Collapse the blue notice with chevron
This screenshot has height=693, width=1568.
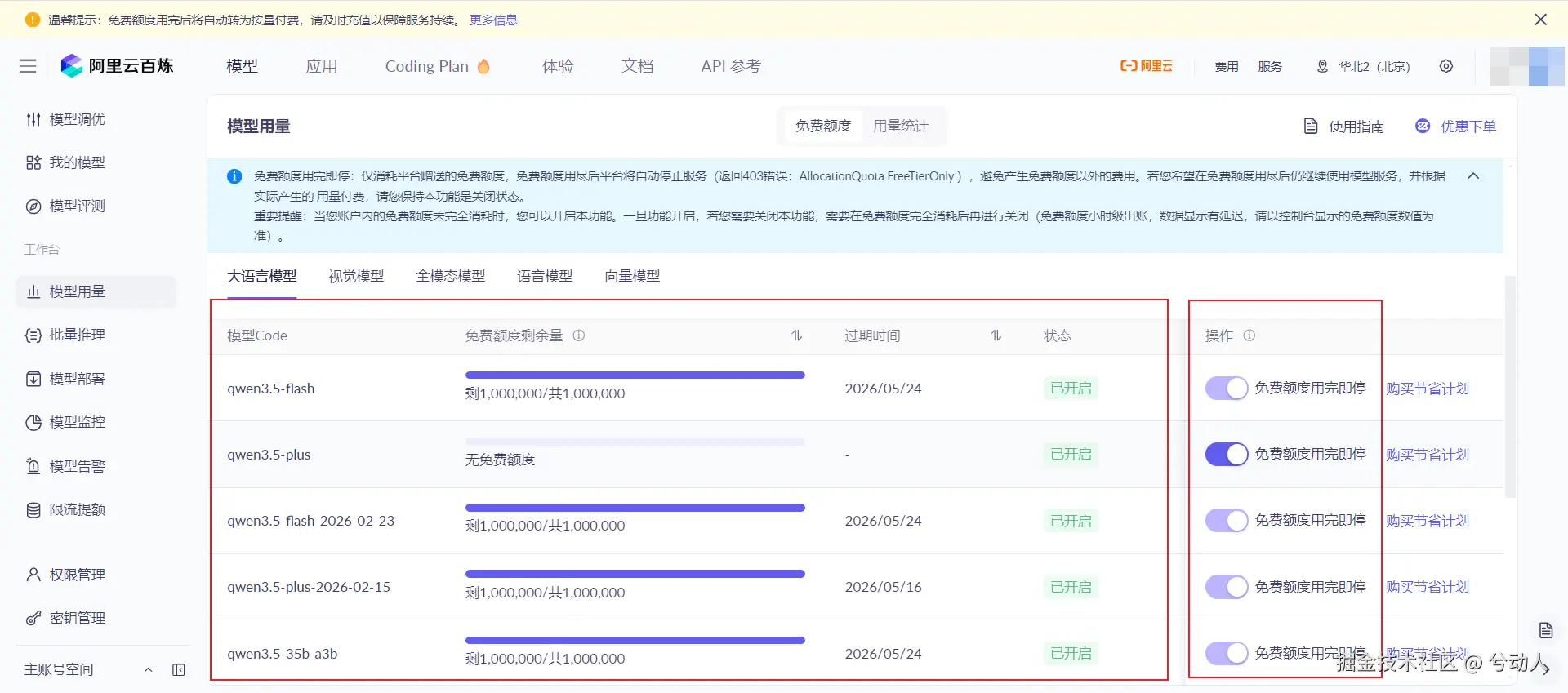(x=1474, y=176)
